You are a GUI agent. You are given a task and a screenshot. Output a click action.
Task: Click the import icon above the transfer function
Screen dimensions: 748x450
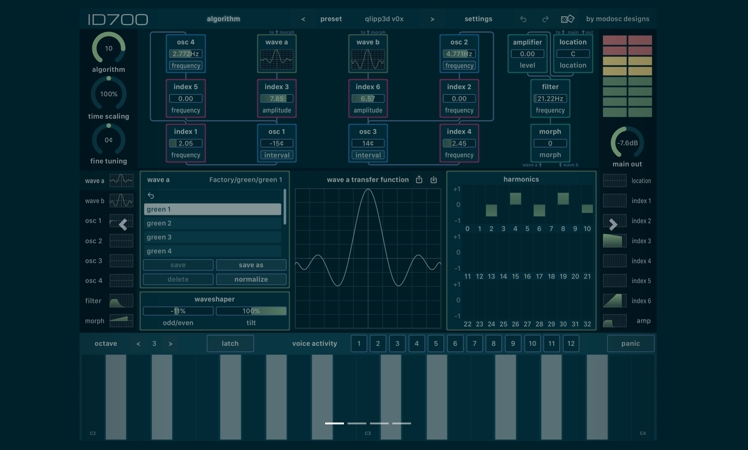pos(434,180)
